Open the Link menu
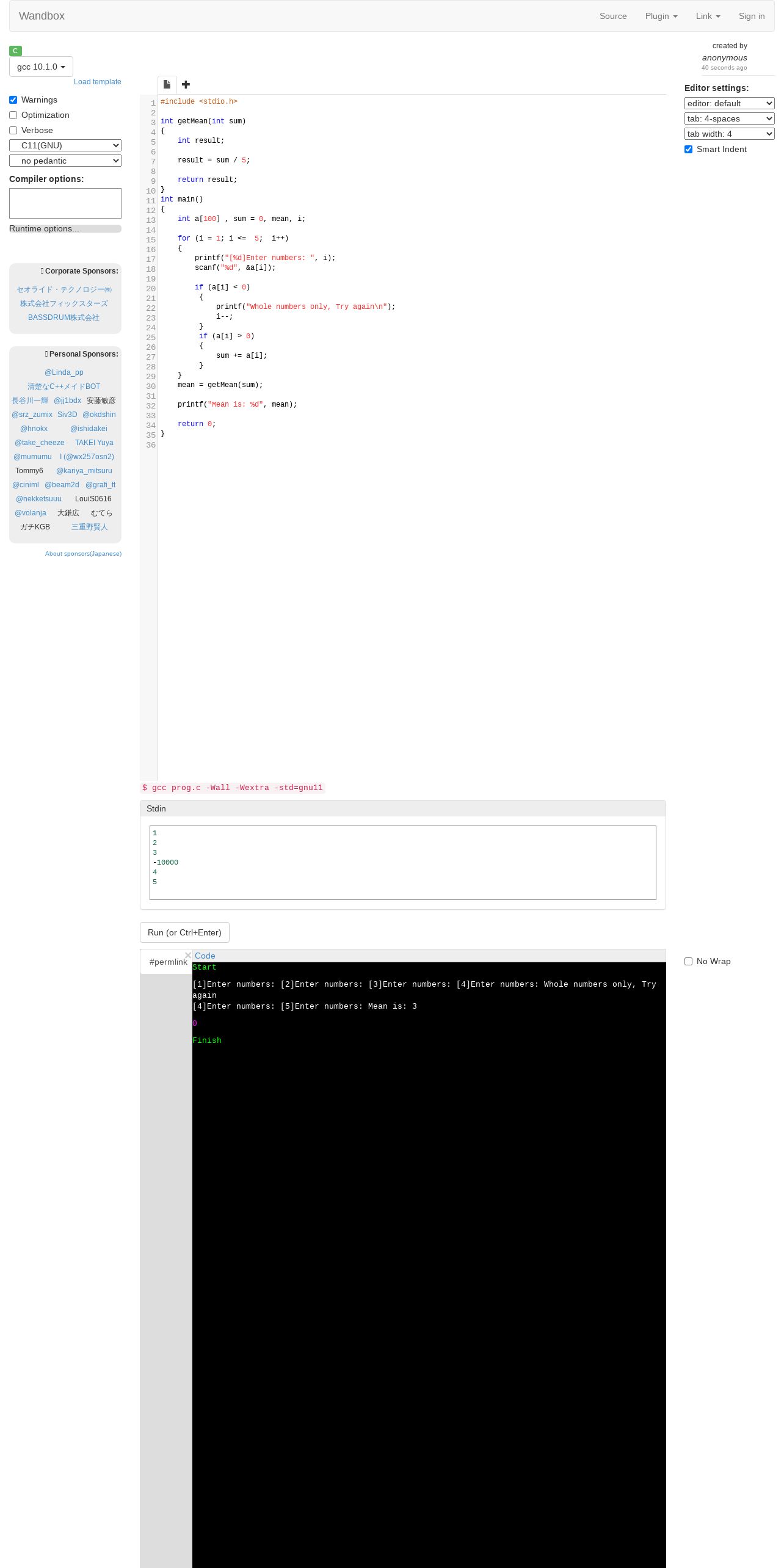784x1568 pixels. [x=708, y=16]
